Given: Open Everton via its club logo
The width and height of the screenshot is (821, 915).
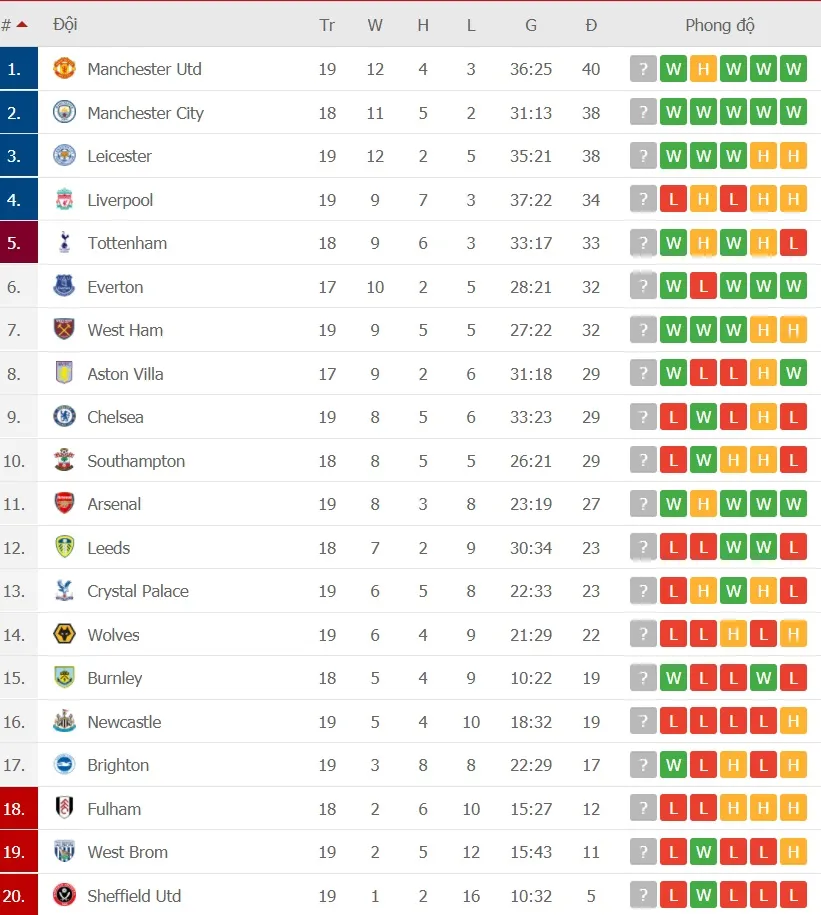Looking at the screenshot, I should coord(62,286).
